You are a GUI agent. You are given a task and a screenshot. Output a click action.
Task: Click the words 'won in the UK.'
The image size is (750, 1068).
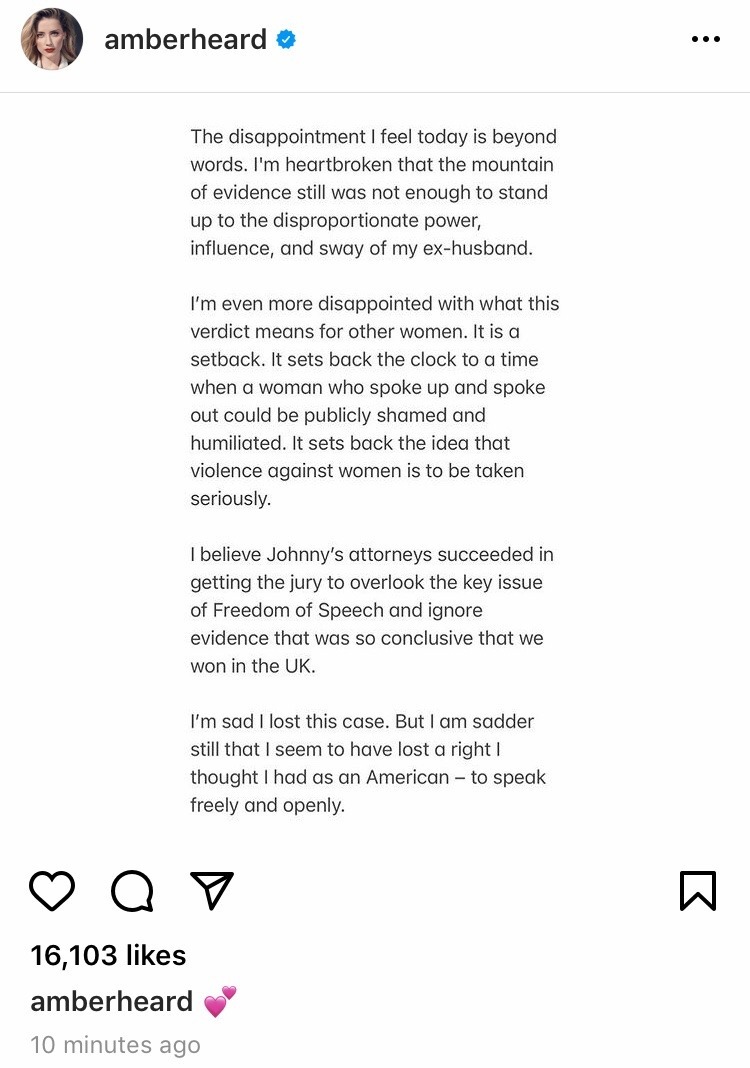click(x=252, y=665)
